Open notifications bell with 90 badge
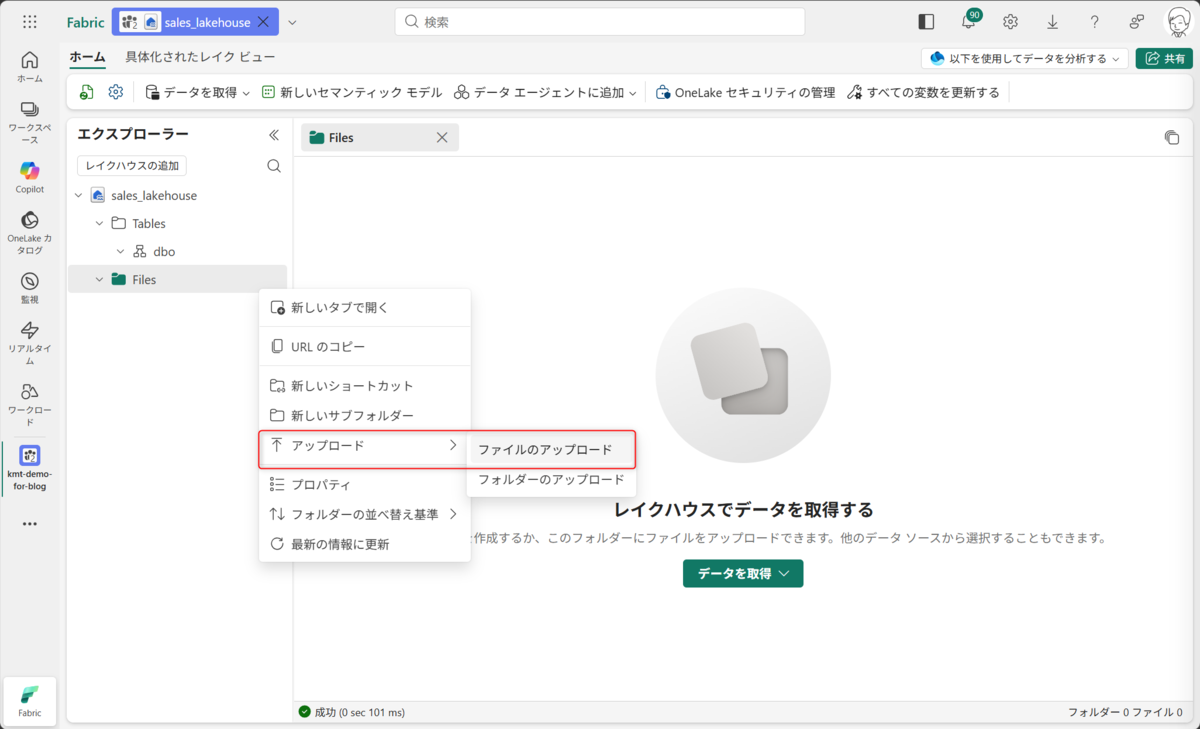The width and height of the screenshot is (1200, 729). 969,22
